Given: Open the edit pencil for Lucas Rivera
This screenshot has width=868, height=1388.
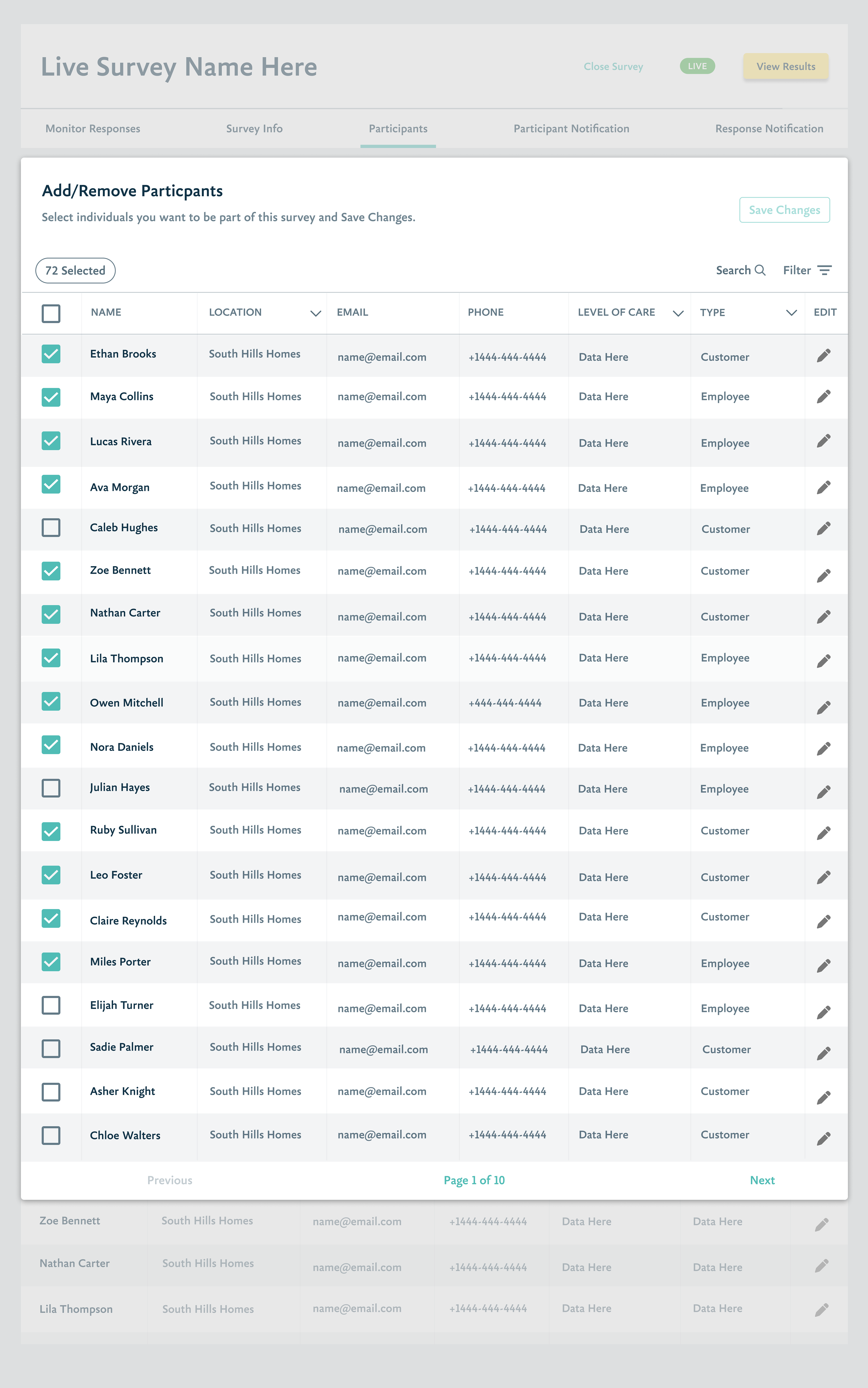Looking at the screenshot, I should coord(823,441).
